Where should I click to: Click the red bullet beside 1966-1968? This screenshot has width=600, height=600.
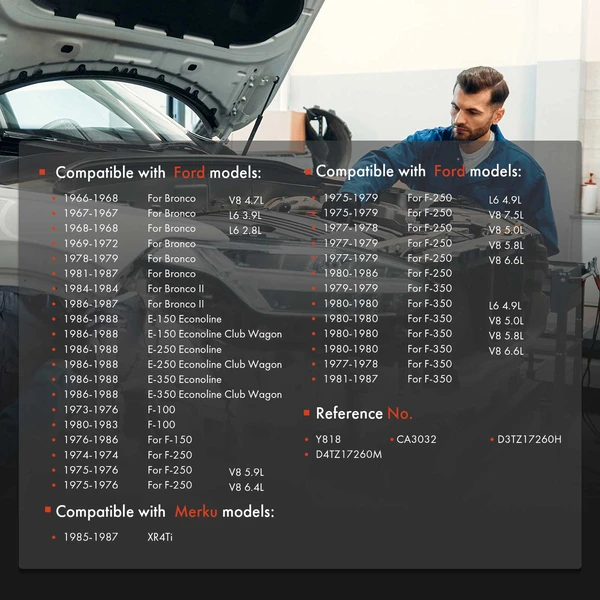click(x=54, y=199)
